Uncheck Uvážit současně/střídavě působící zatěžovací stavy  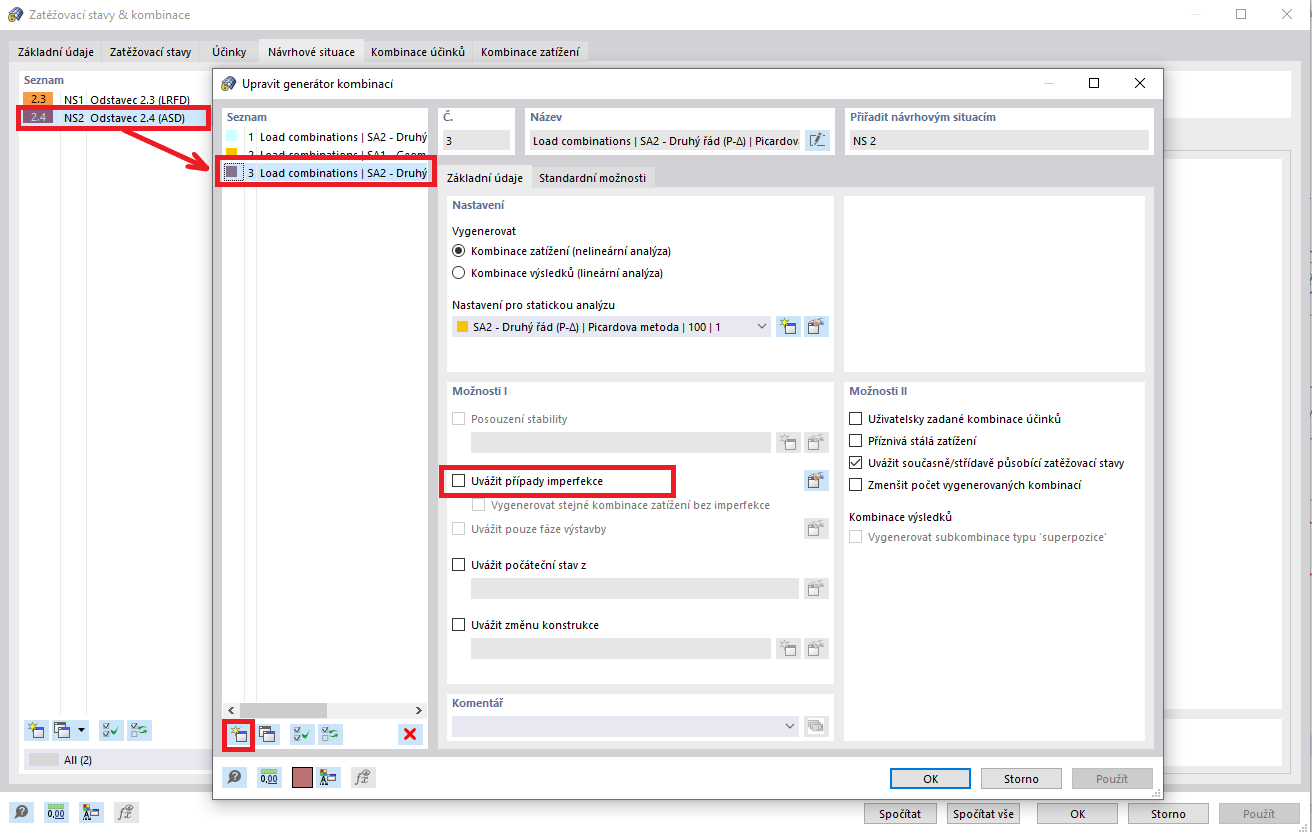coord(855,463)
